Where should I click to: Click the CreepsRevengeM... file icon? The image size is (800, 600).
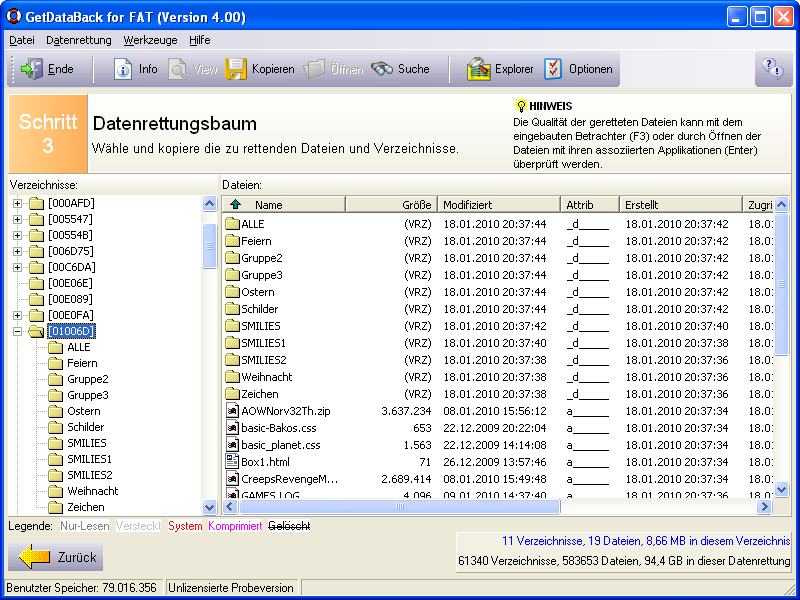(x=233, y=479)
